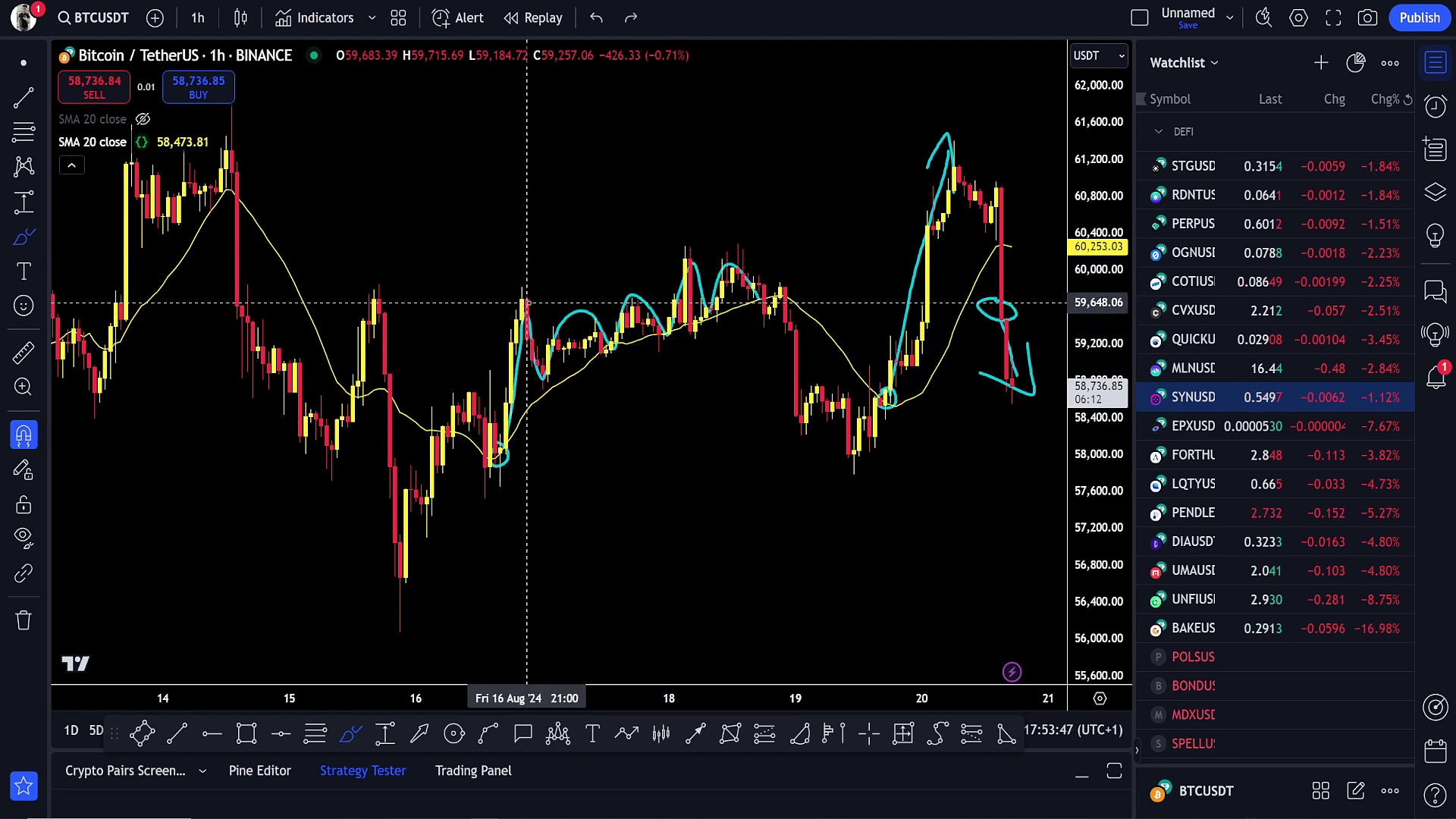Open the 1h timeframe dropdown

pyautogui.click(x=198, y=17)
